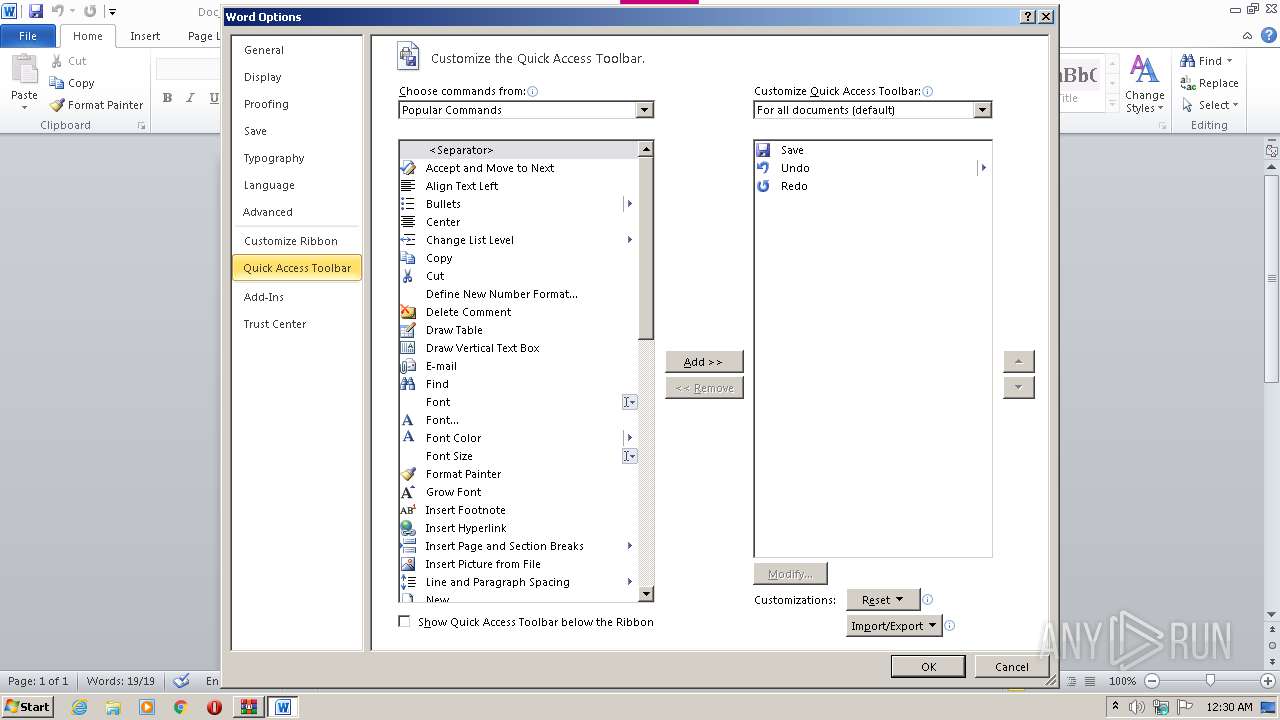This screenshot has height=720, width=1280.
Task: Click the dialog Help question mark button
Action: [x=1028, y=17]
